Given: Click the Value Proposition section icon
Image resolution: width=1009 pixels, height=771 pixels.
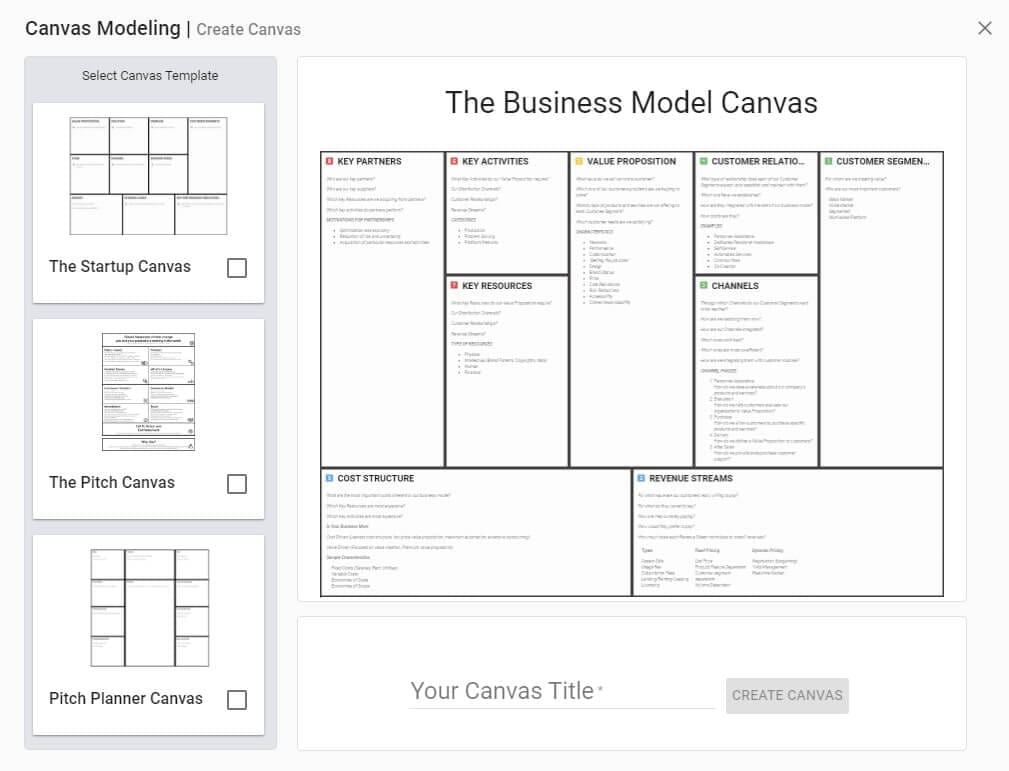Looking at the screenshot, I should tap(578, 161).
